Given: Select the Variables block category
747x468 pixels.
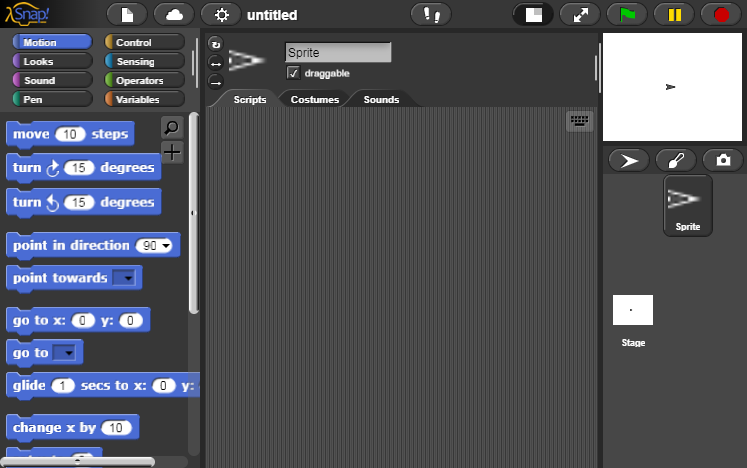Looking at the screenshot, I should (x=143, y=99).
